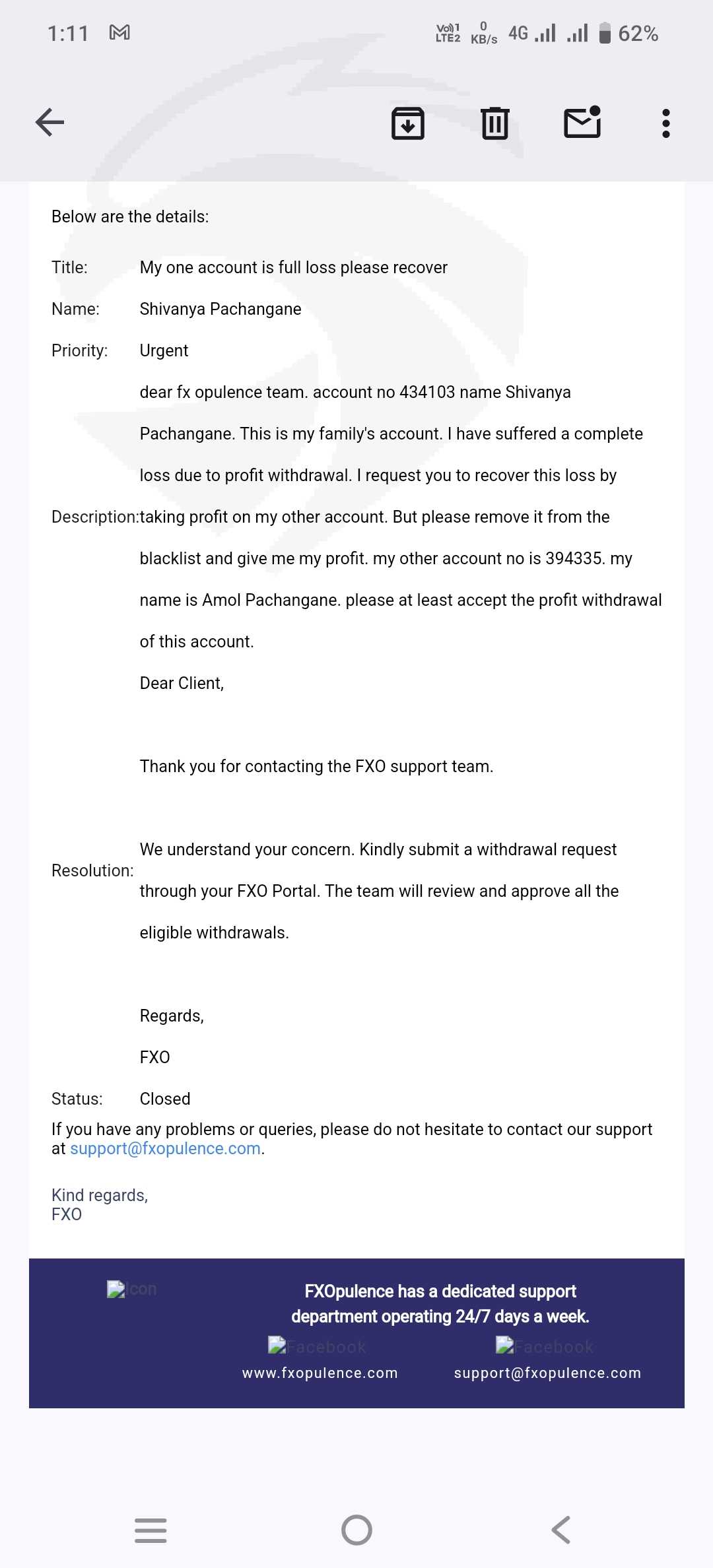
Task: Delete this email with trash icon
Action: tap(494, 123)
